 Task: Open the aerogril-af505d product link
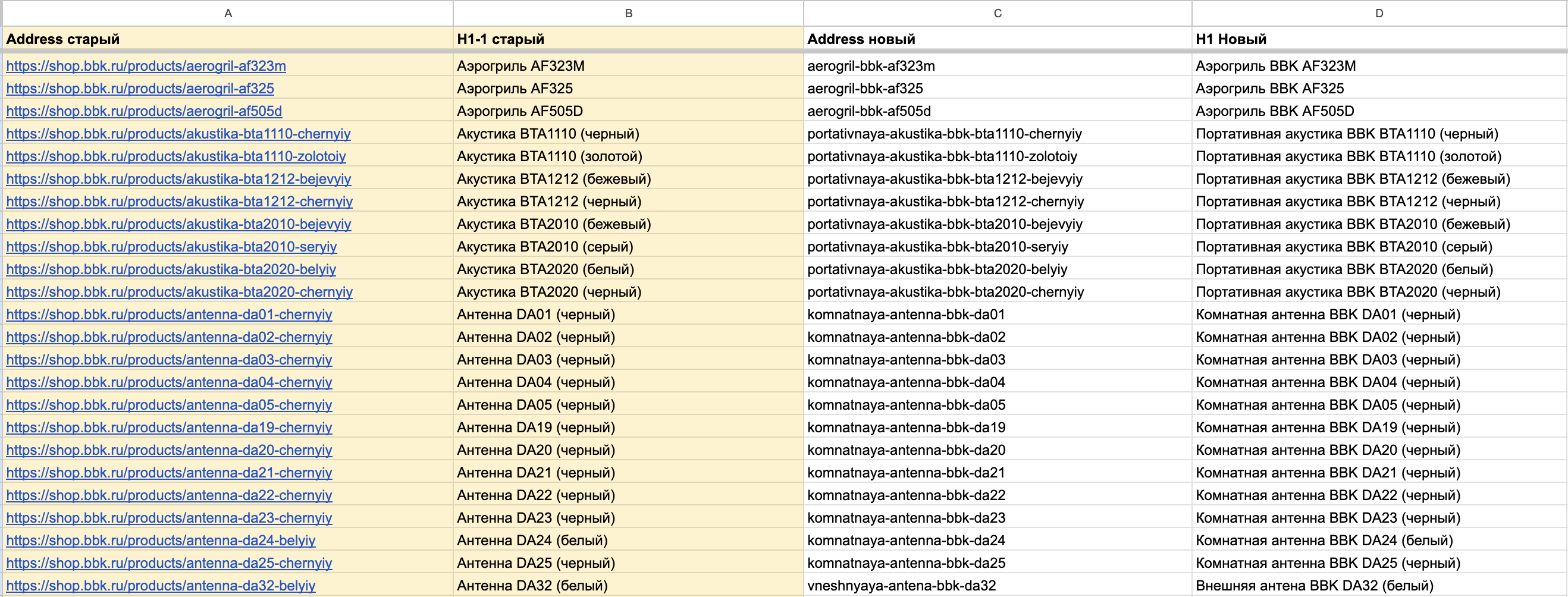pos(145,111)
